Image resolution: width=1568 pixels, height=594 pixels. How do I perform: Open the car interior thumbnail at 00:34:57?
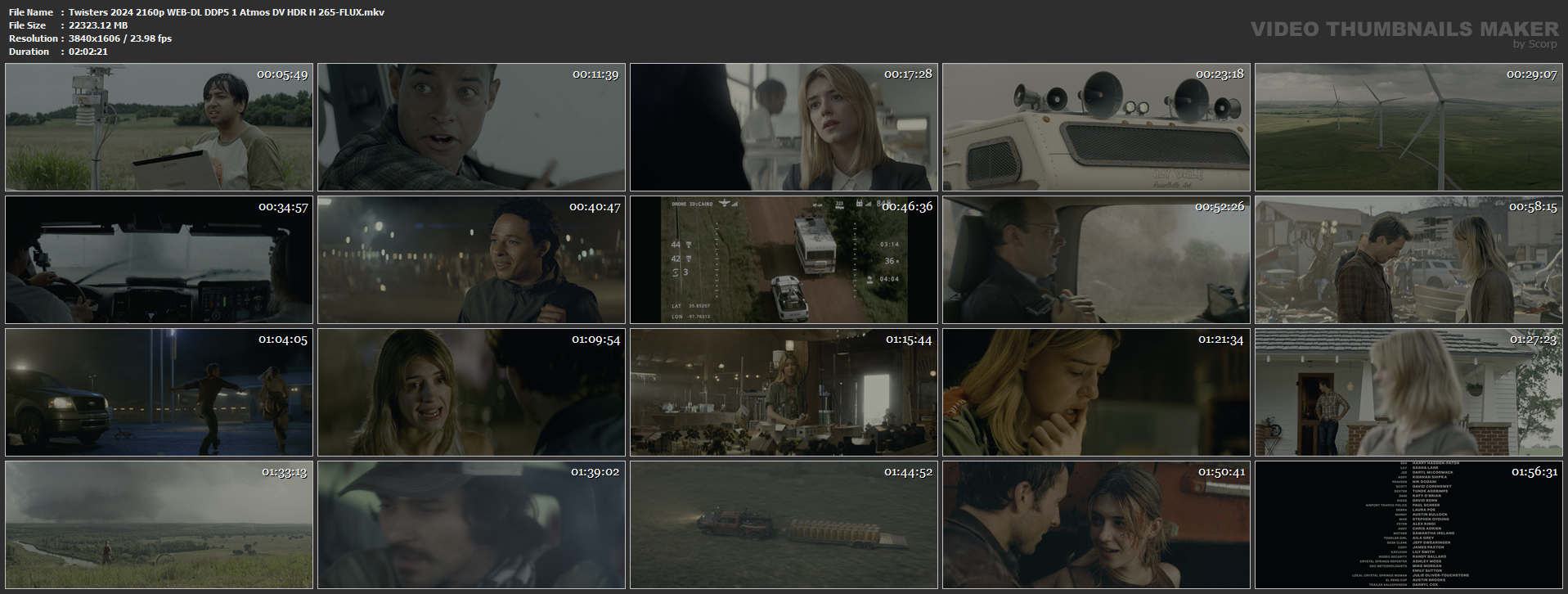click(159, 260)
